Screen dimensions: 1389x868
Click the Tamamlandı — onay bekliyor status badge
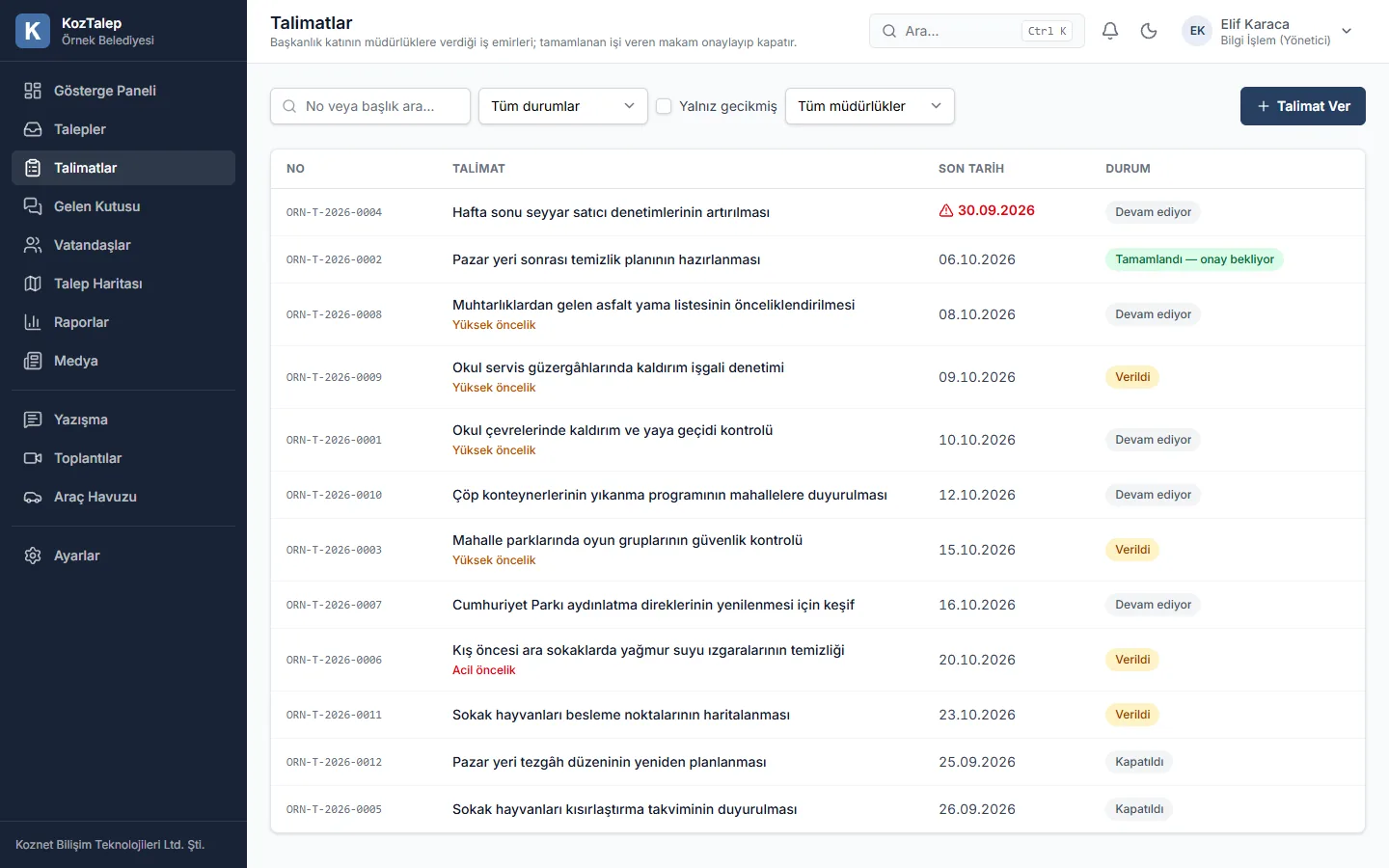(x=1194, y=259)
